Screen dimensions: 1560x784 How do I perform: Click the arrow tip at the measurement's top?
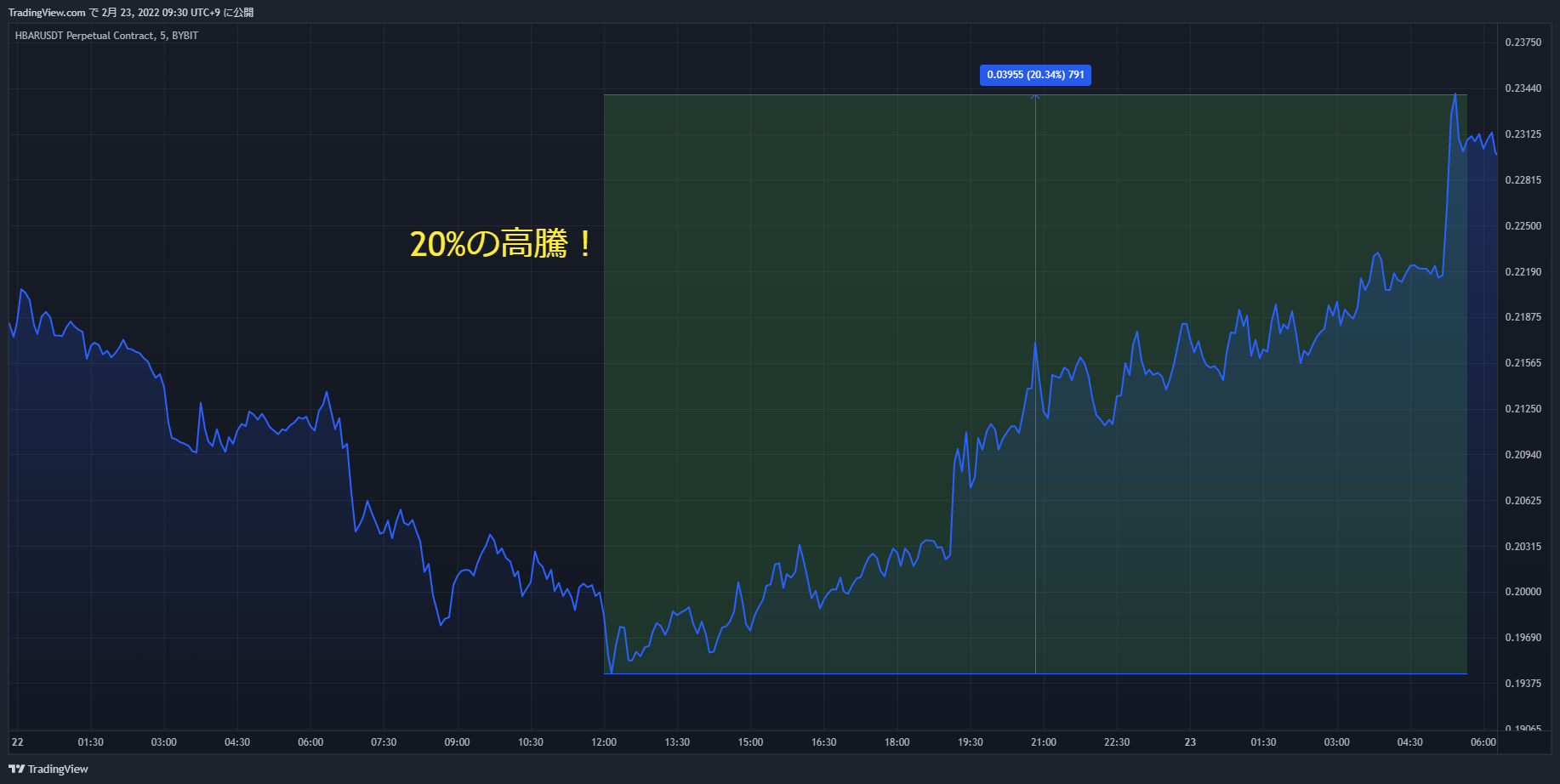pos(1035,97)
